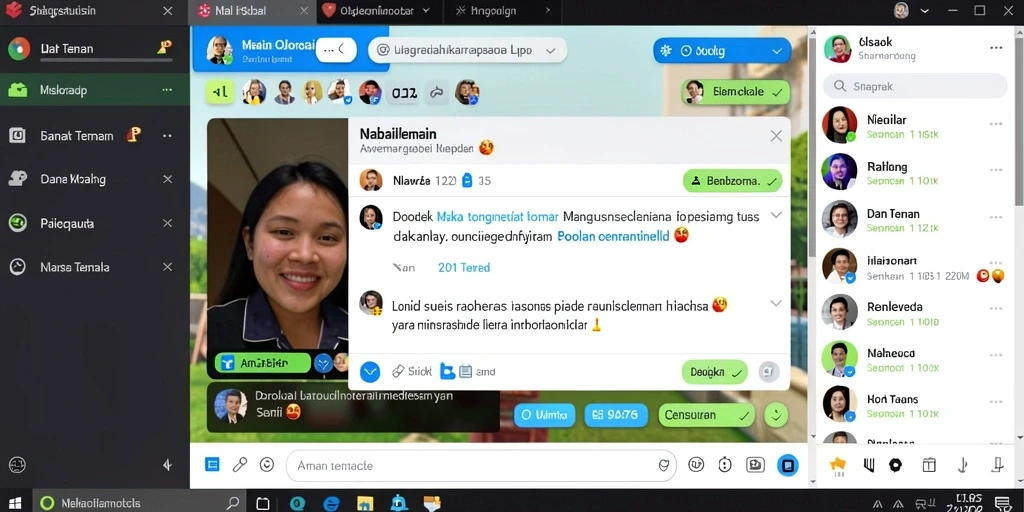The width and height of the screenshot is (1024, 512).
Task: Expand the Lonid sueis message chevron
Action: 776,303
